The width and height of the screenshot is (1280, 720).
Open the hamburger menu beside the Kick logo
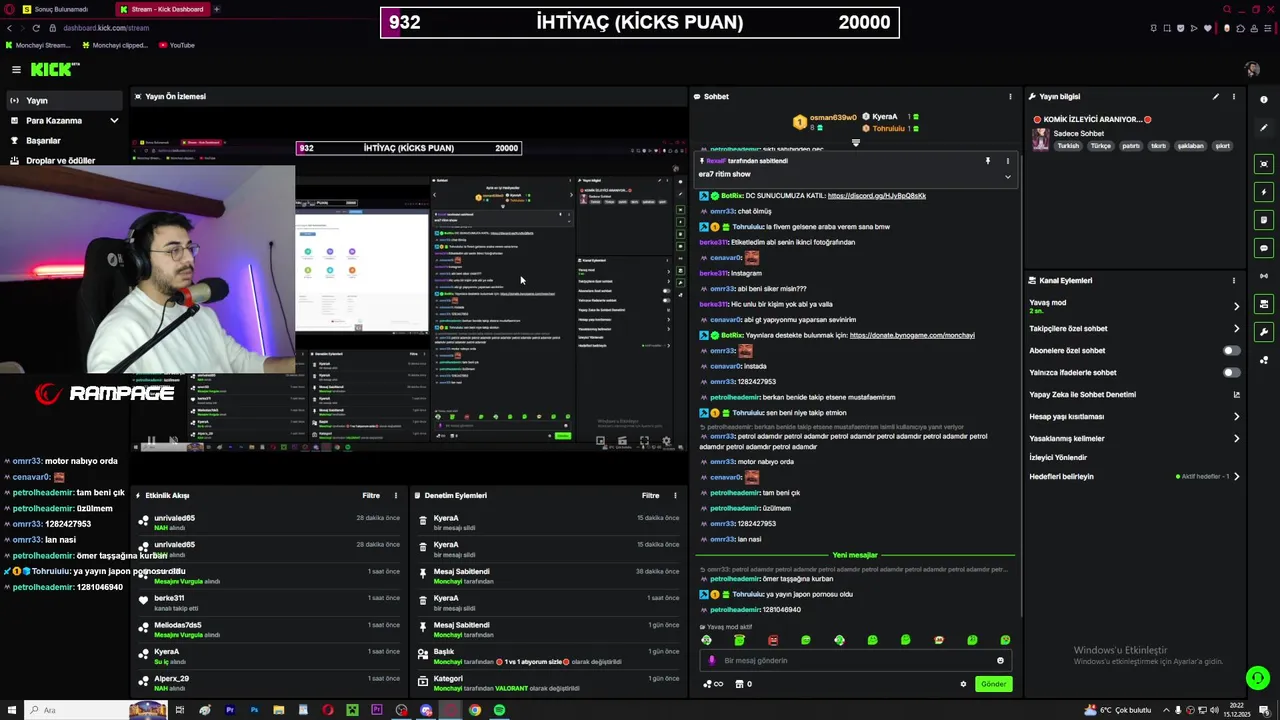click(x=16, y=69)
